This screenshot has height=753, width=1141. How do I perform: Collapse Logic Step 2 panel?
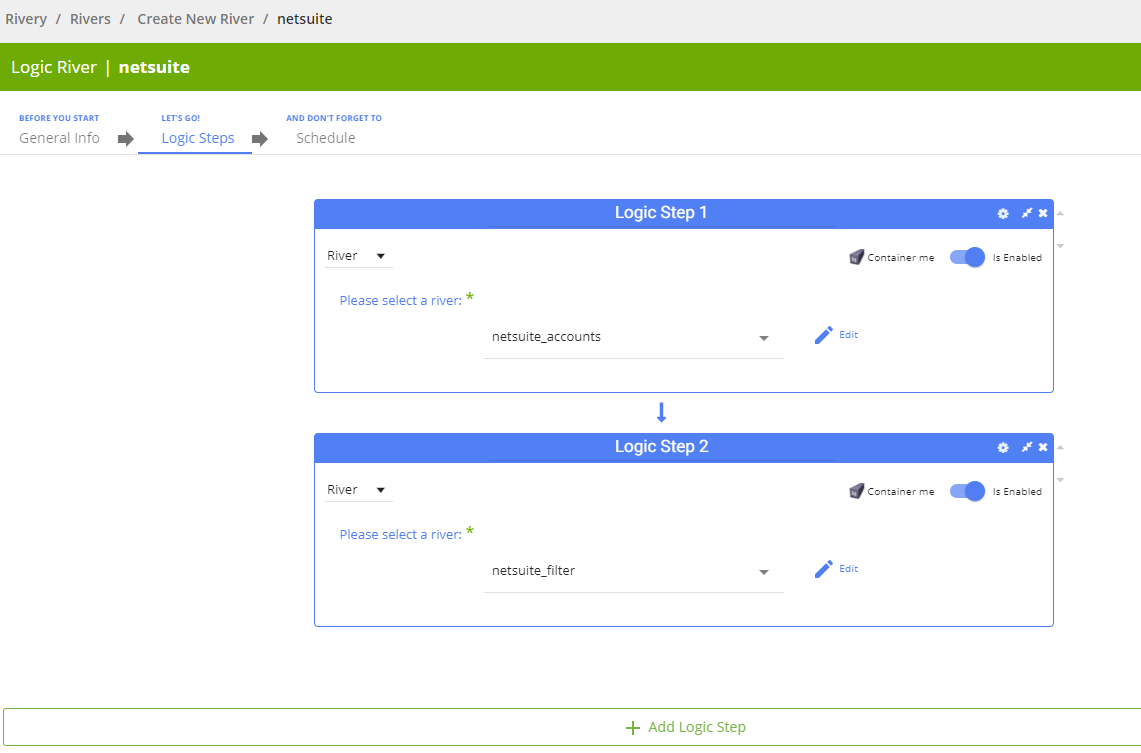point(1026,447)
